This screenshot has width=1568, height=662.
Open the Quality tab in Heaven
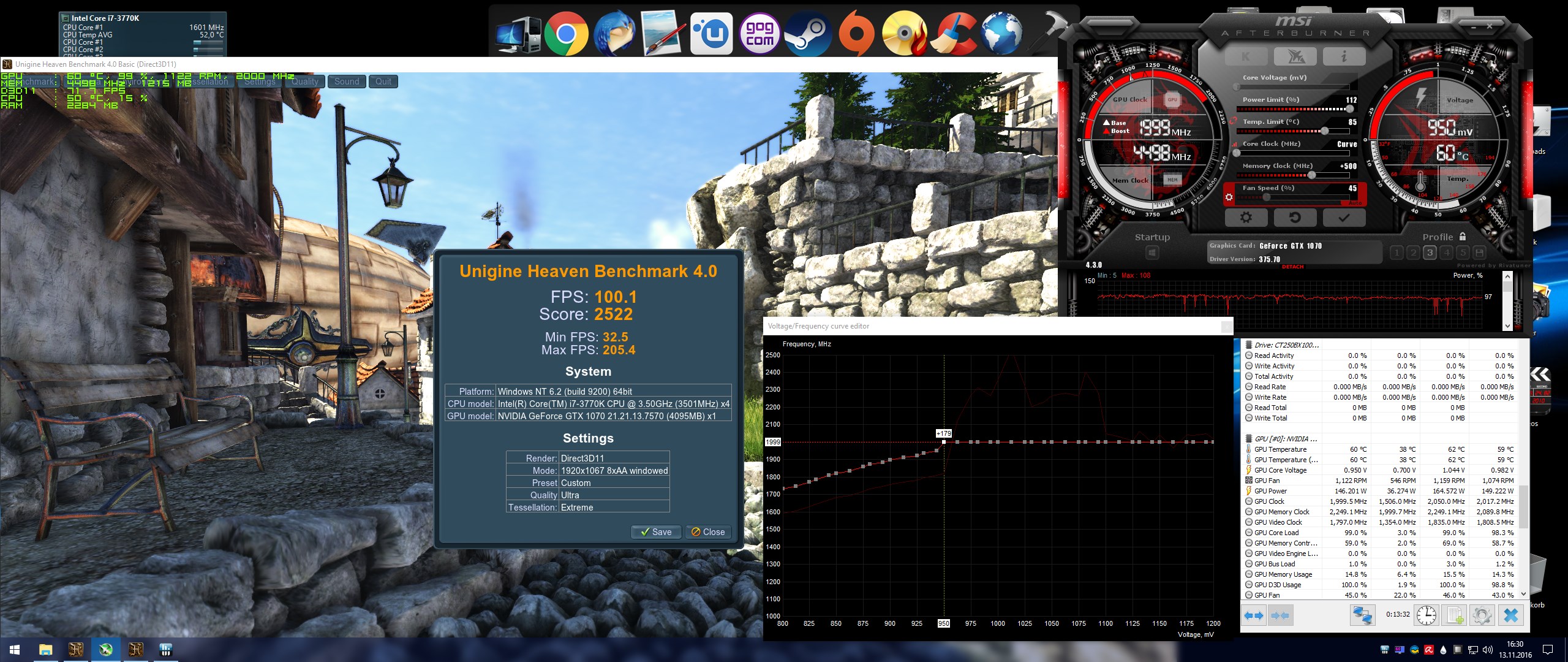pos(304,82)
